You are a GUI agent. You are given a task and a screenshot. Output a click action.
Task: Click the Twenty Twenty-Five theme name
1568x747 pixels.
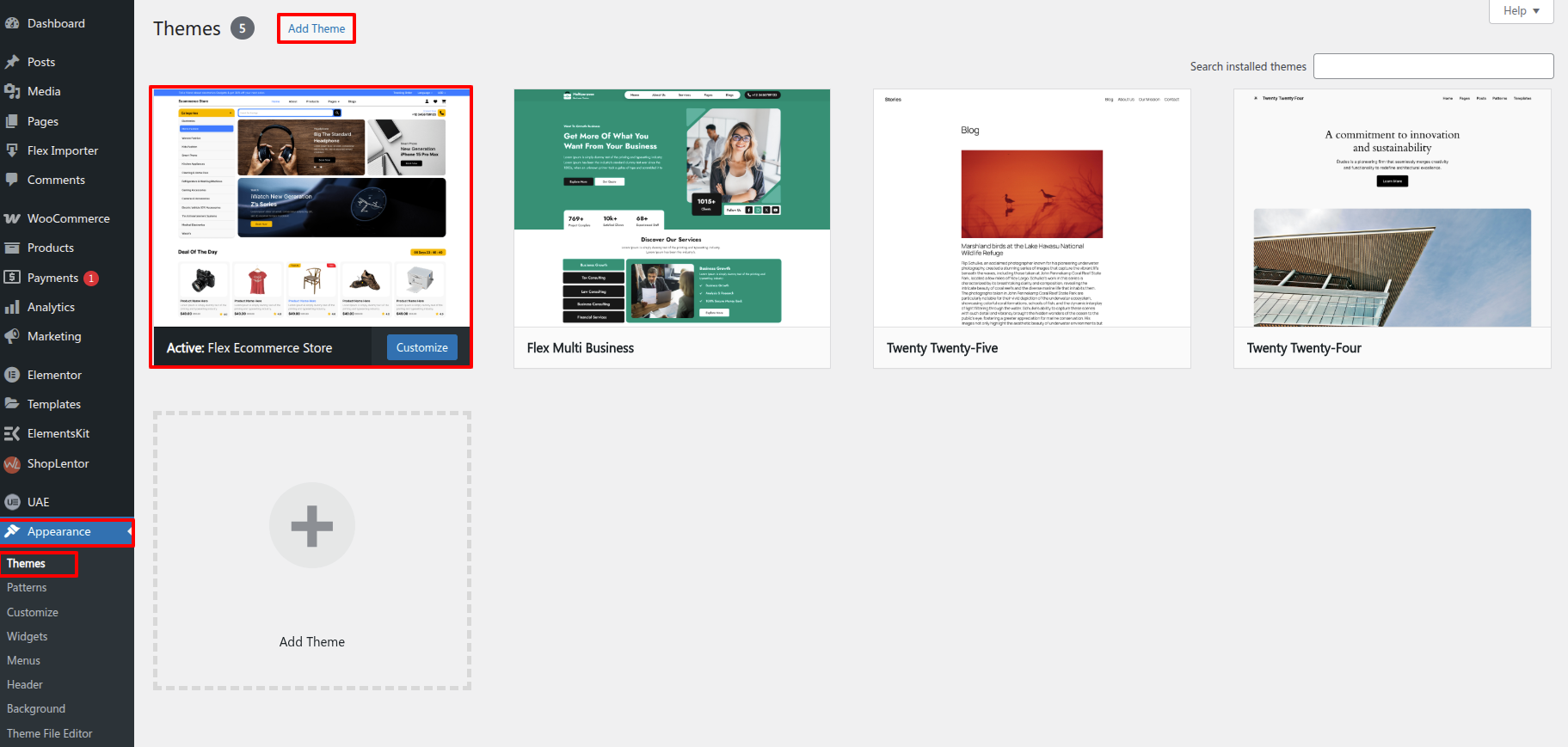point(943,348)
